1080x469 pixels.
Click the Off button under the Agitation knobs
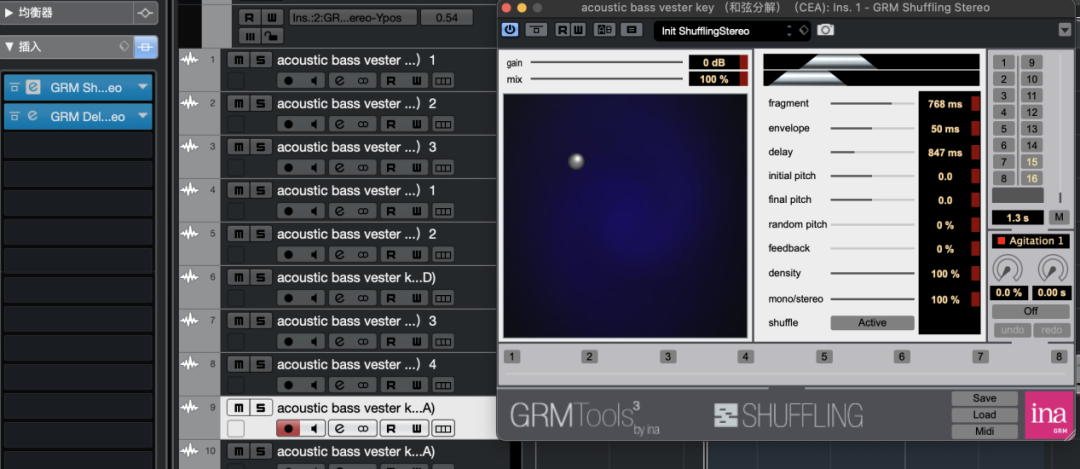tap(1030, 311)
